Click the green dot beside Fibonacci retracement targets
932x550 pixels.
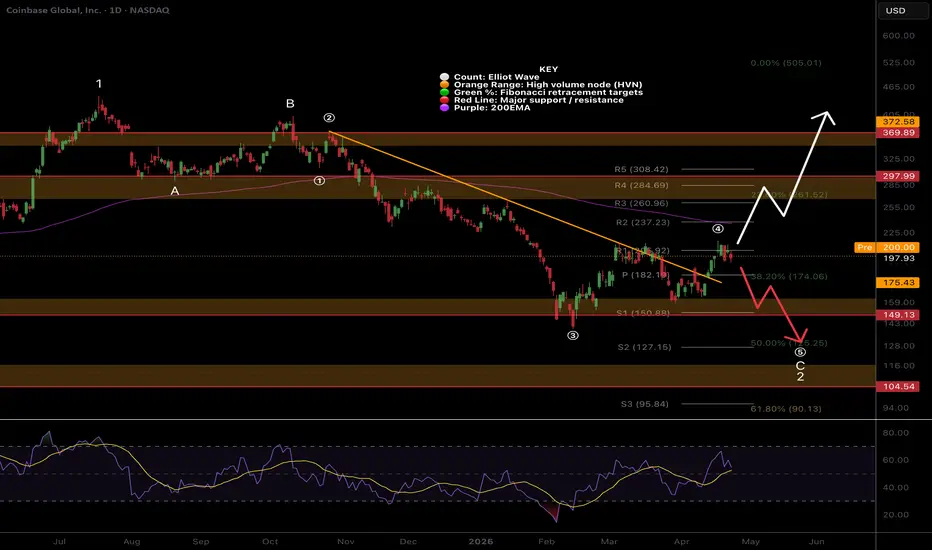(444, 92)
